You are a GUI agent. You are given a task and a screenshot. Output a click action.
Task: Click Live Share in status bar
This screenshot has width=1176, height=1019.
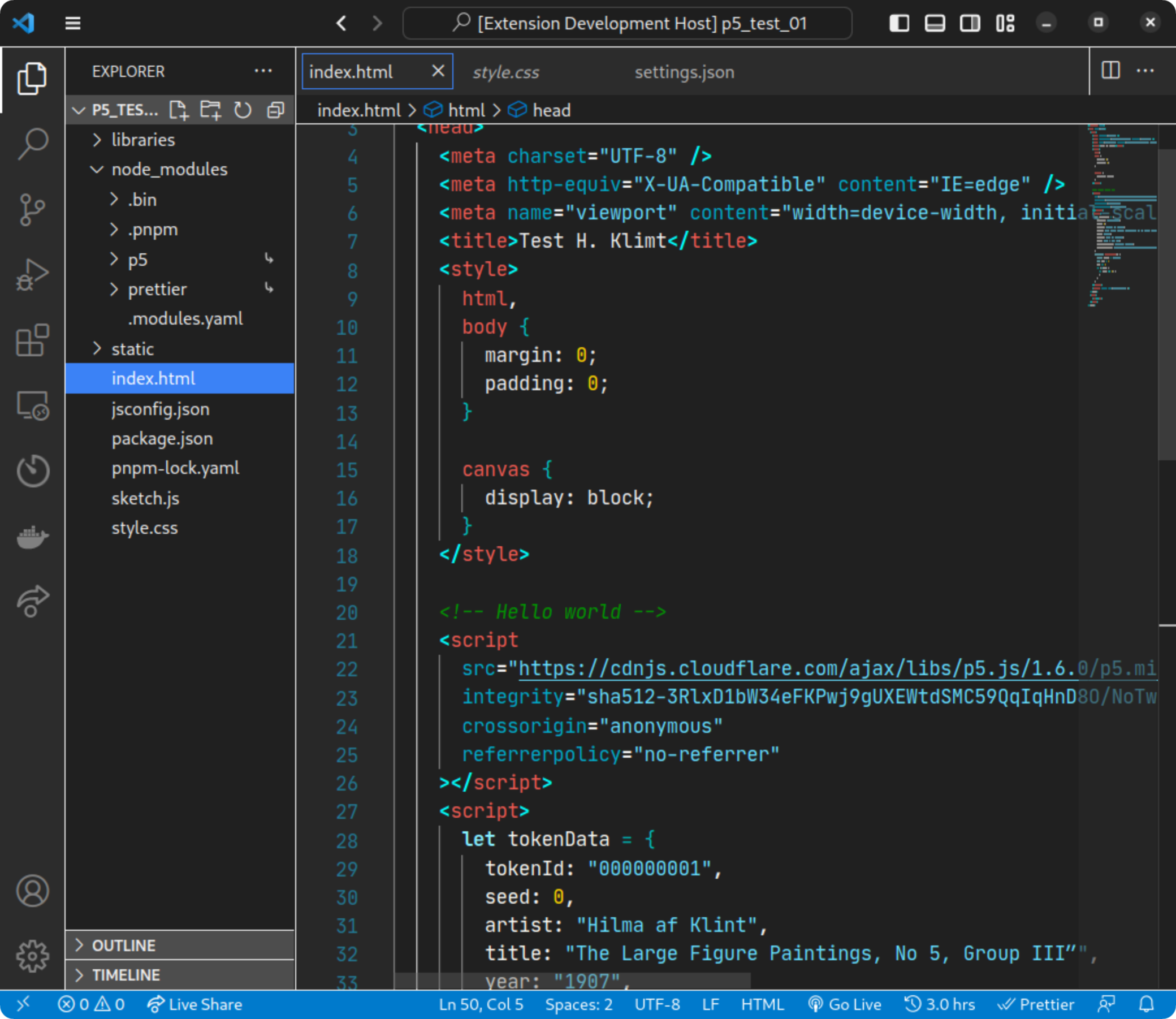click(195, 1004)
